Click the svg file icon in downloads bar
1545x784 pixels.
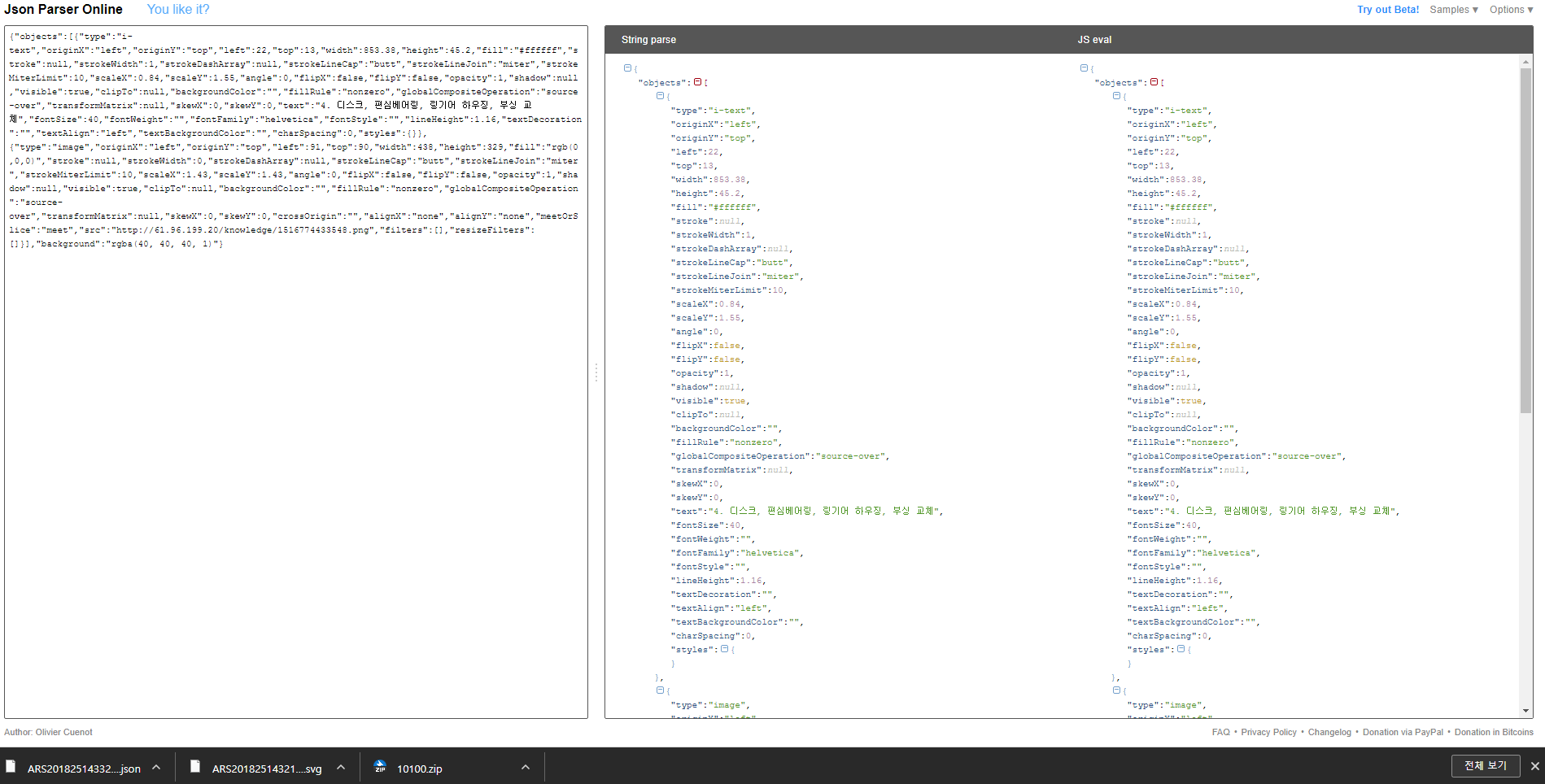tap(195, 766)
